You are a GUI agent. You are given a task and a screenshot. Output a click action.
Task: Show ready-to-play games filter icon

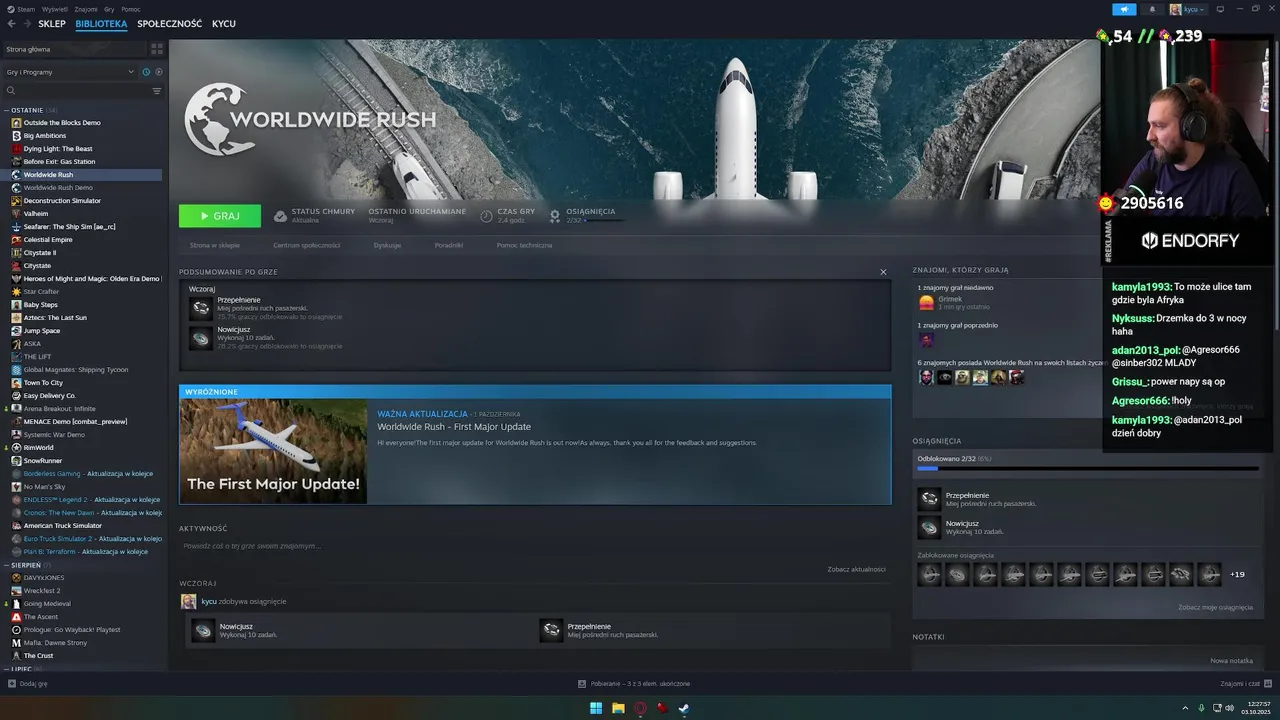pyautogui.click(x=159, y=72)
